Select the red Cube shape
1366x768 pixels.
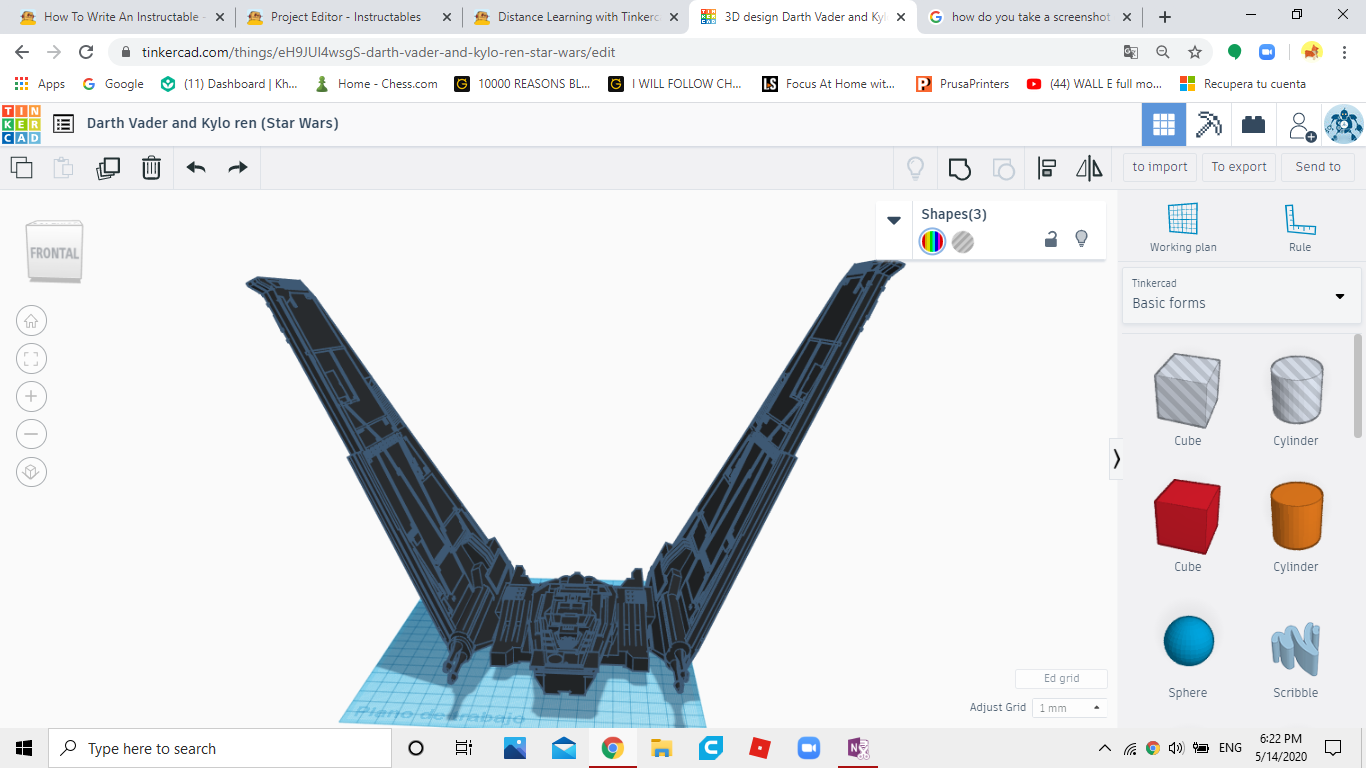[1187, 516]
